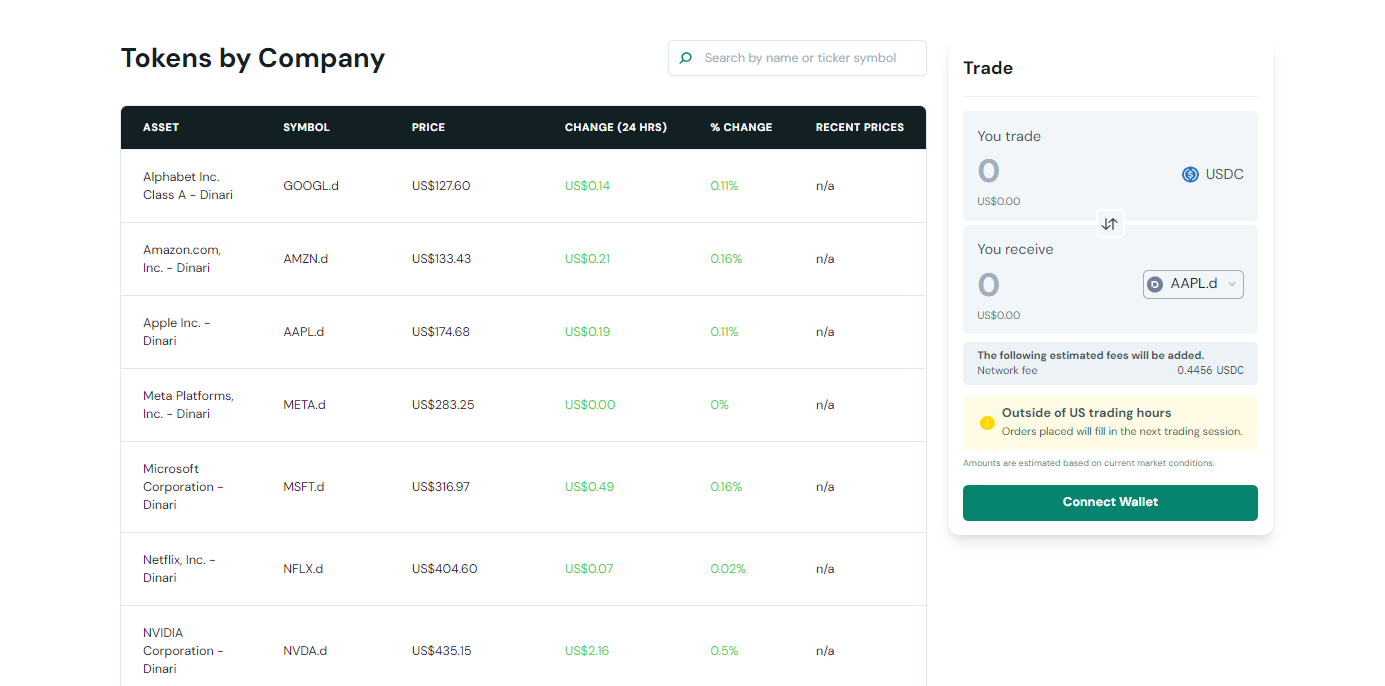Screen dimensions: 1385x686
Task: Open the AAPL.d receive token dropdown
Action: (1193, 284)
